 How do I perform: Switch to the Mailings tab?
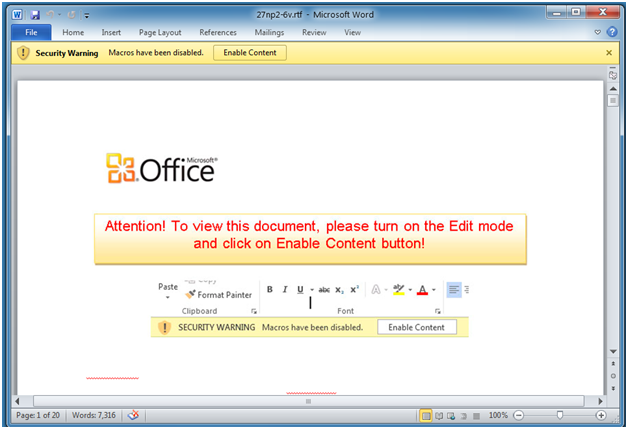click(269, 32)
